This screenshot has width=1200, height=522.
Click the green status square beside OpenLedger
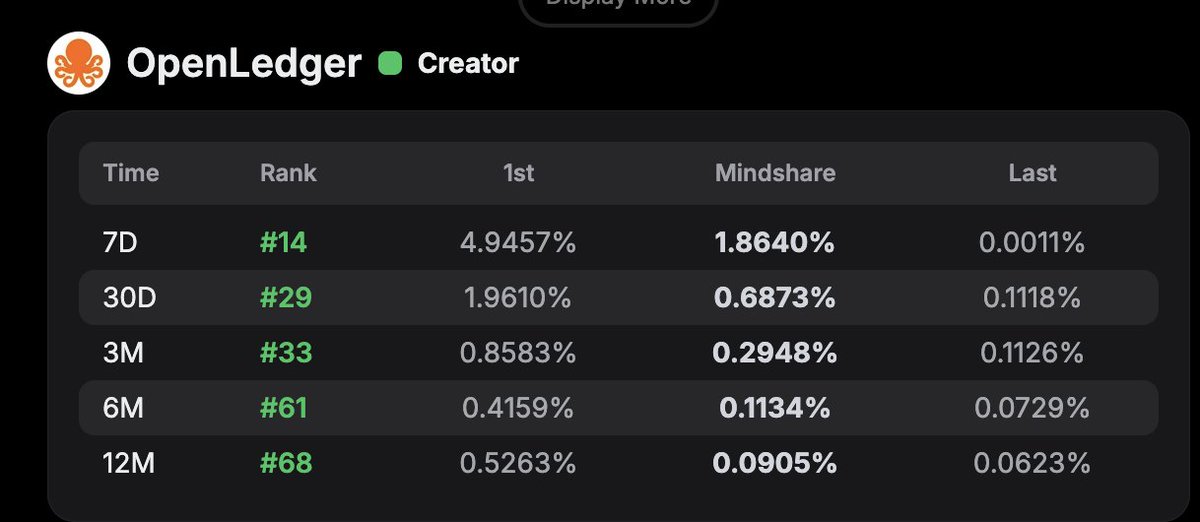(390, 64)
